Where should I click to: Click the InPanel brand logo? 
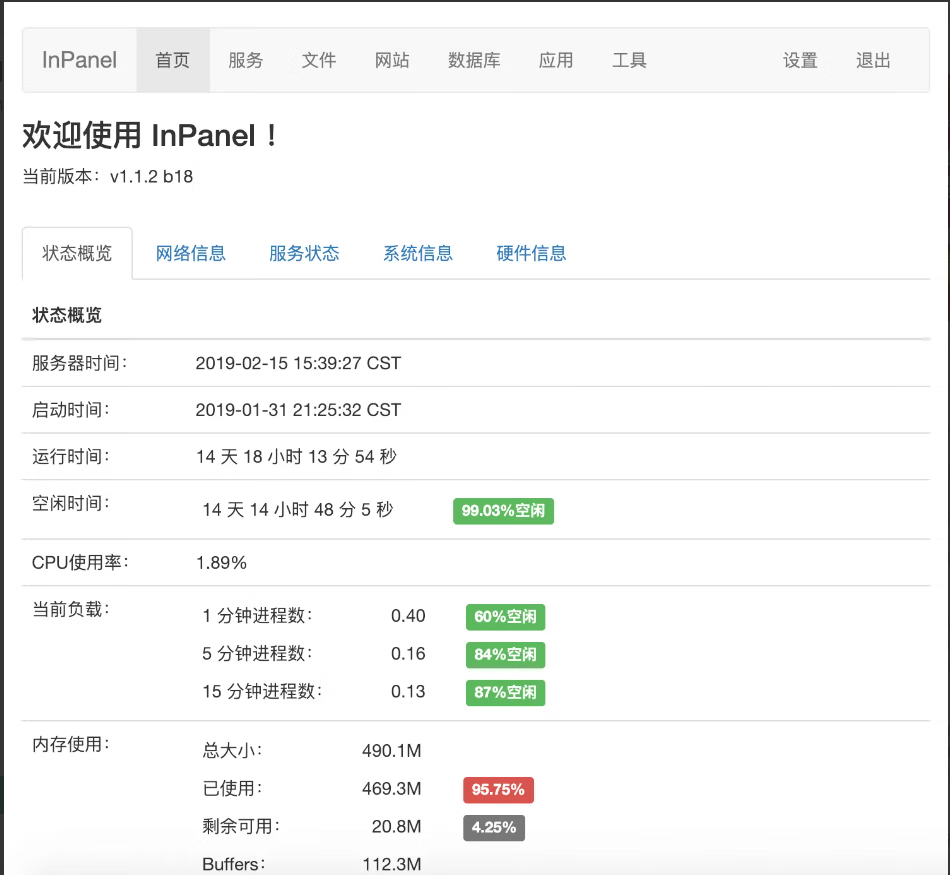pyautogui.click(x=79, y=60)
